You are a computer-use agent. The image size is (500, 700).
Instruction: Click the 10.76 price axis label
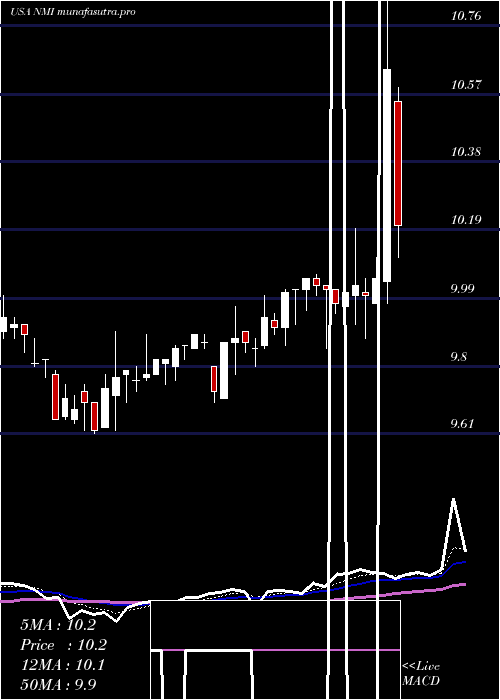(466, 16)
